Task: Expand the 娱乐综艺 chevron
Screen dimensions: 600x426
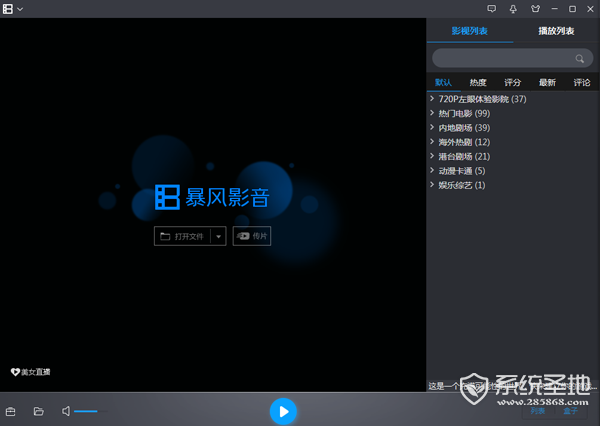Action: point(432,184)
